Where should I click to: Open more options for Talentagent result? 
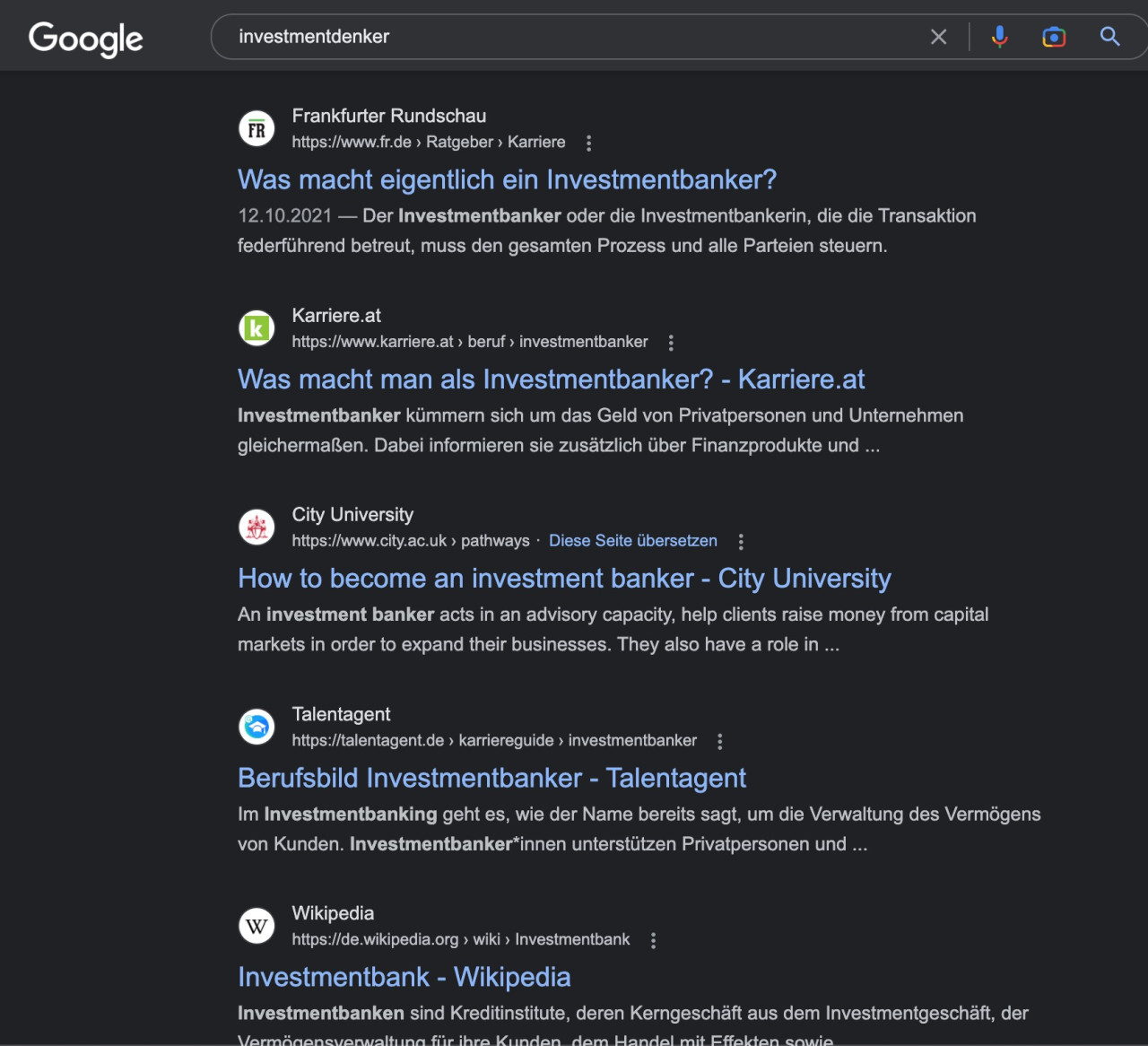coord(719,741)
